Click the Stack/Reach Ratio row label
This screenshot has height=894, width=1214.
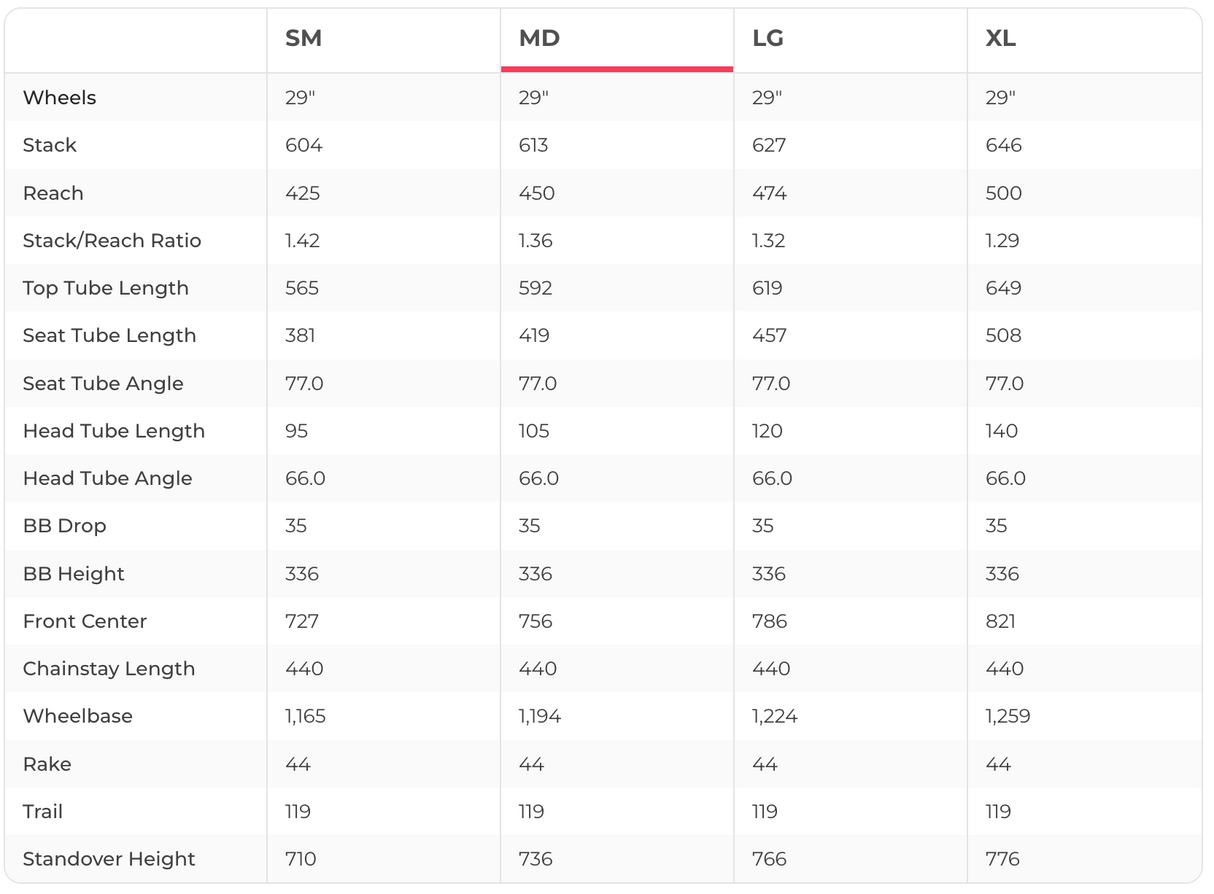112,241
